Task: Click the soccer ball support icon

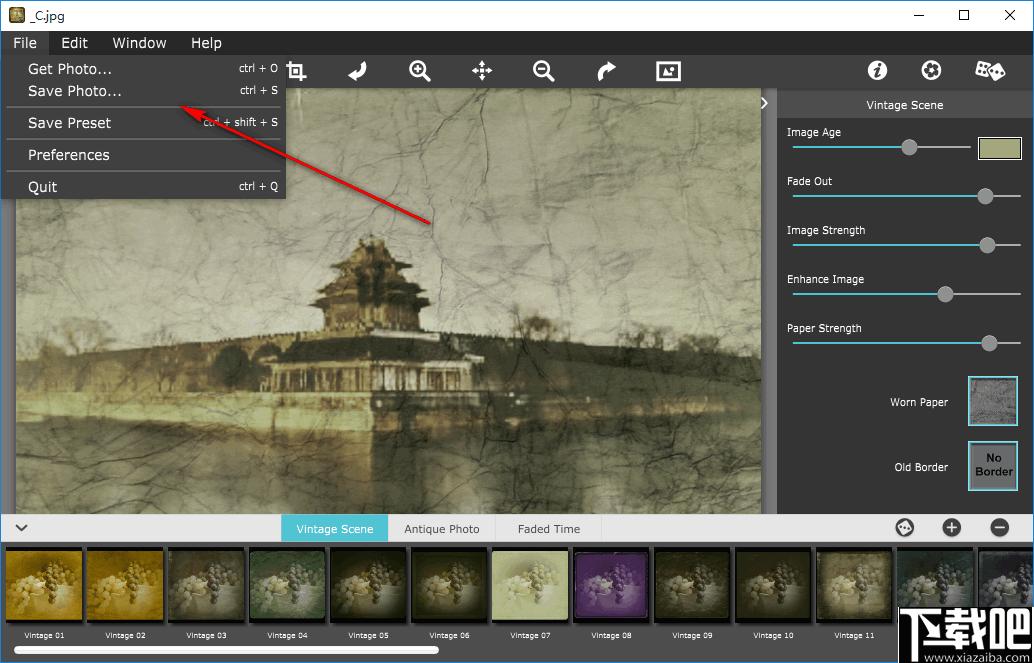Action: click(931, 71)
